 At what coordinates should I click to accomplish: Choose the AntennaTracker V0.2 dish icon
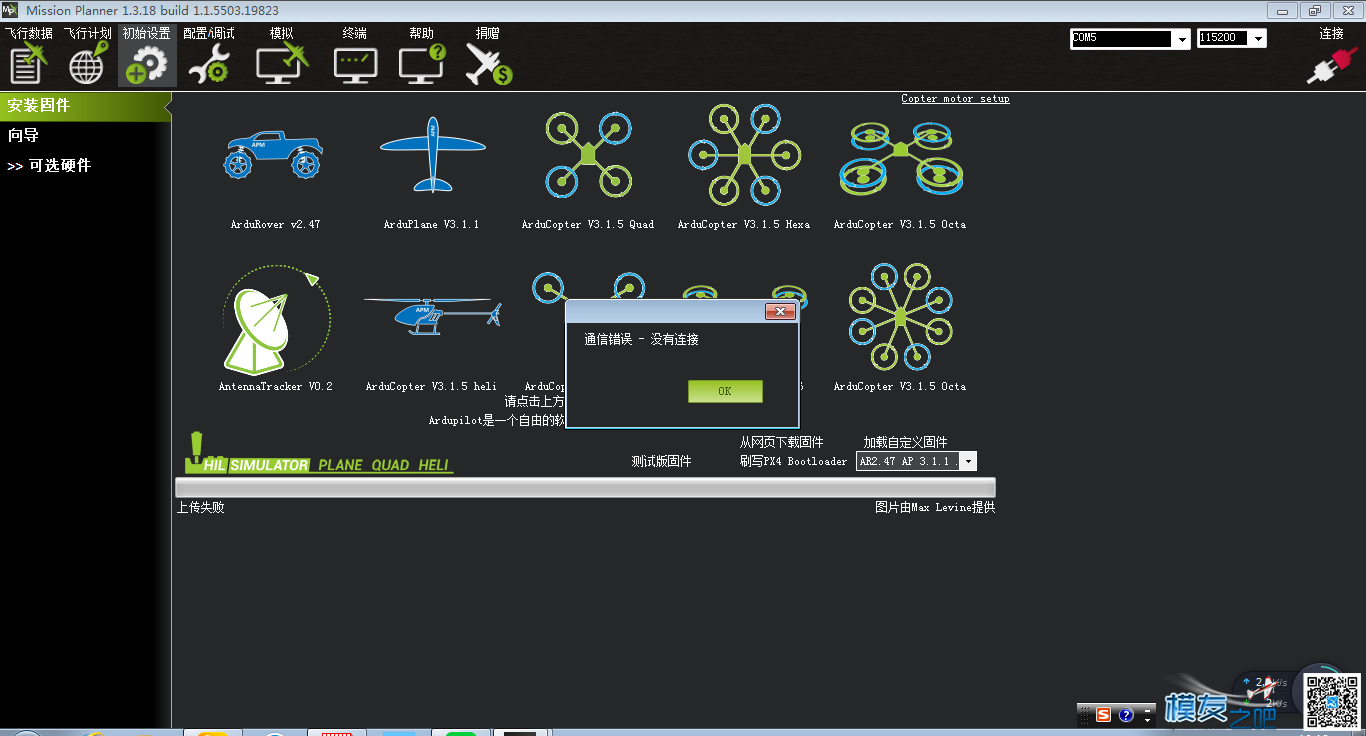click(x=276, y=318)
